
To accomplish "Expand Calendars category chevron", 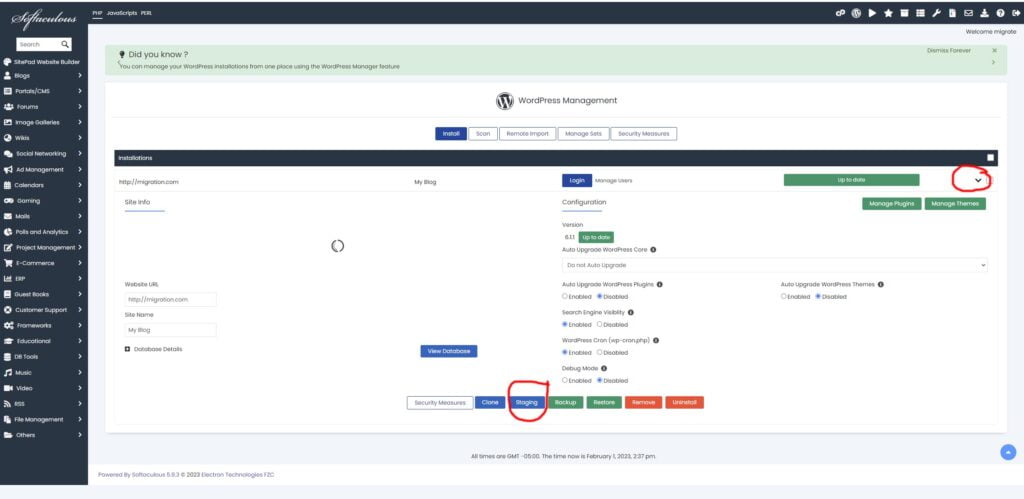I will [80, 185].
